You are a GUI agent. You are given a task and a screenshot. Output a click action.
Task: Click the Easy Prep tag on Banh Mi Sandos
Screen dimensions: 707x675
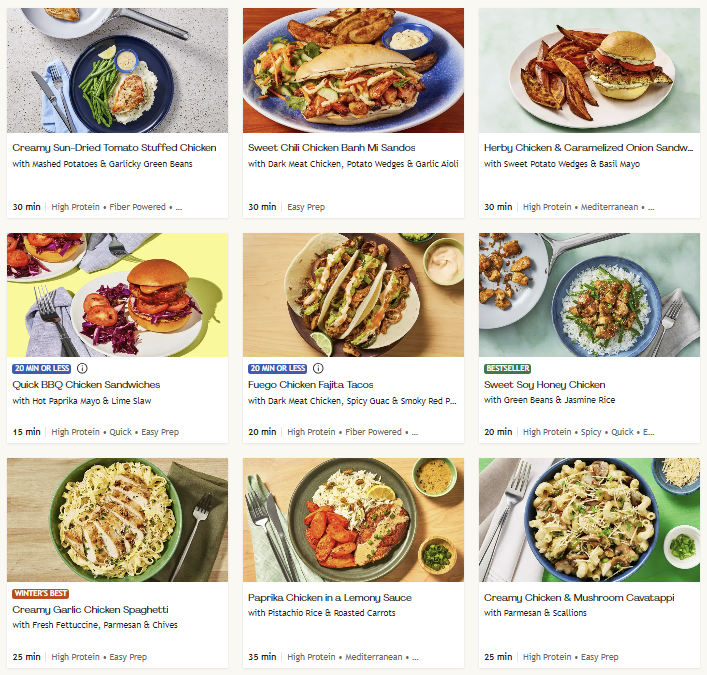click(306, 207)
